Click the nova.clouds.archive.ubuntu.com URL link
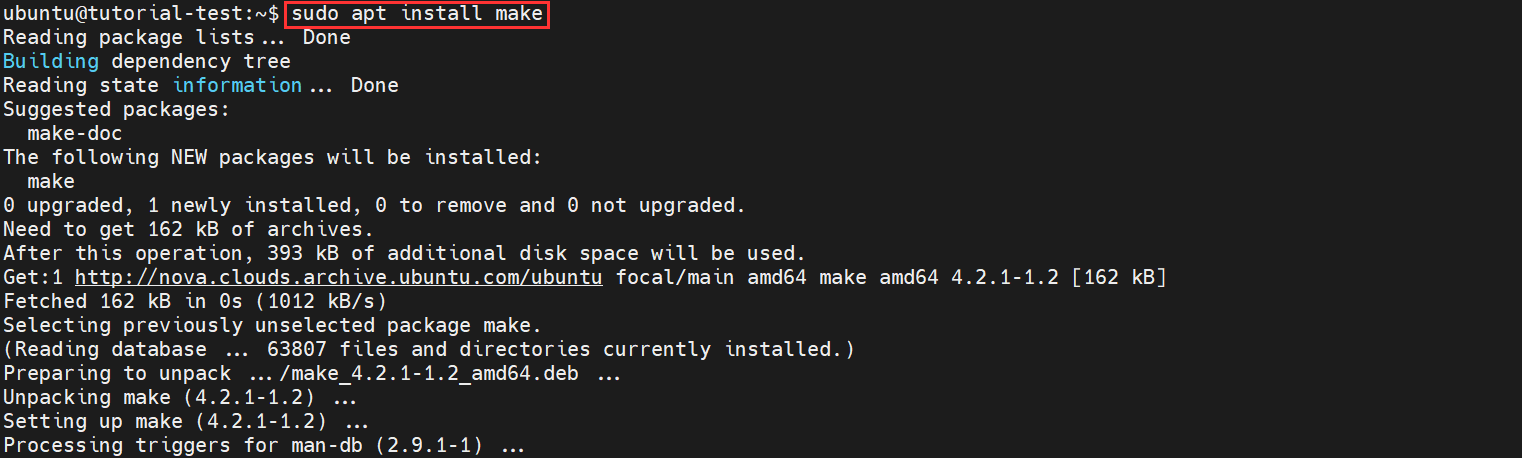1522x458 pixels. point(339,277)
